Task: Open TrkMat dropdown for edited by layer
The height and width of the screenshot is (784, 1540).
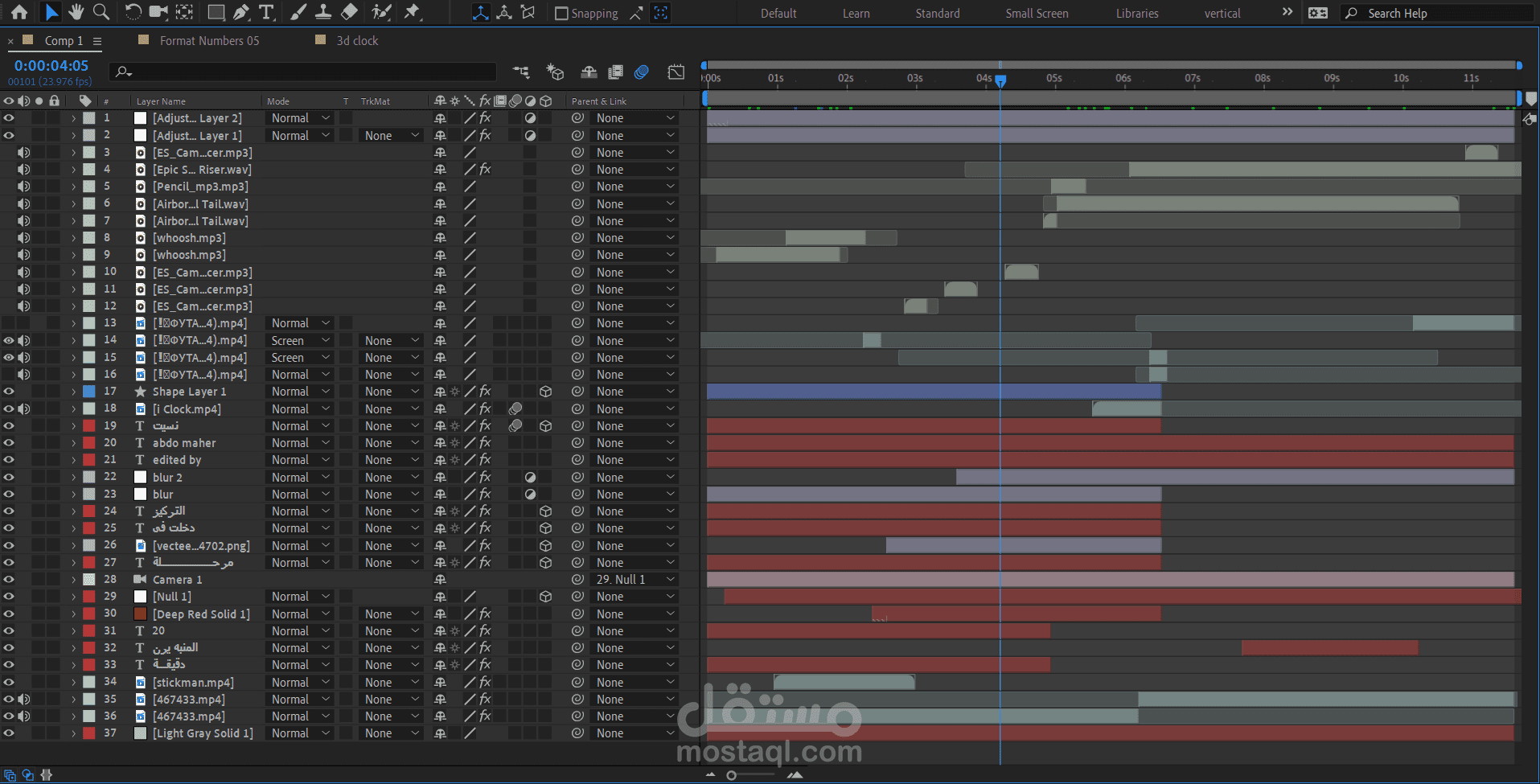Action: [391, 460]
